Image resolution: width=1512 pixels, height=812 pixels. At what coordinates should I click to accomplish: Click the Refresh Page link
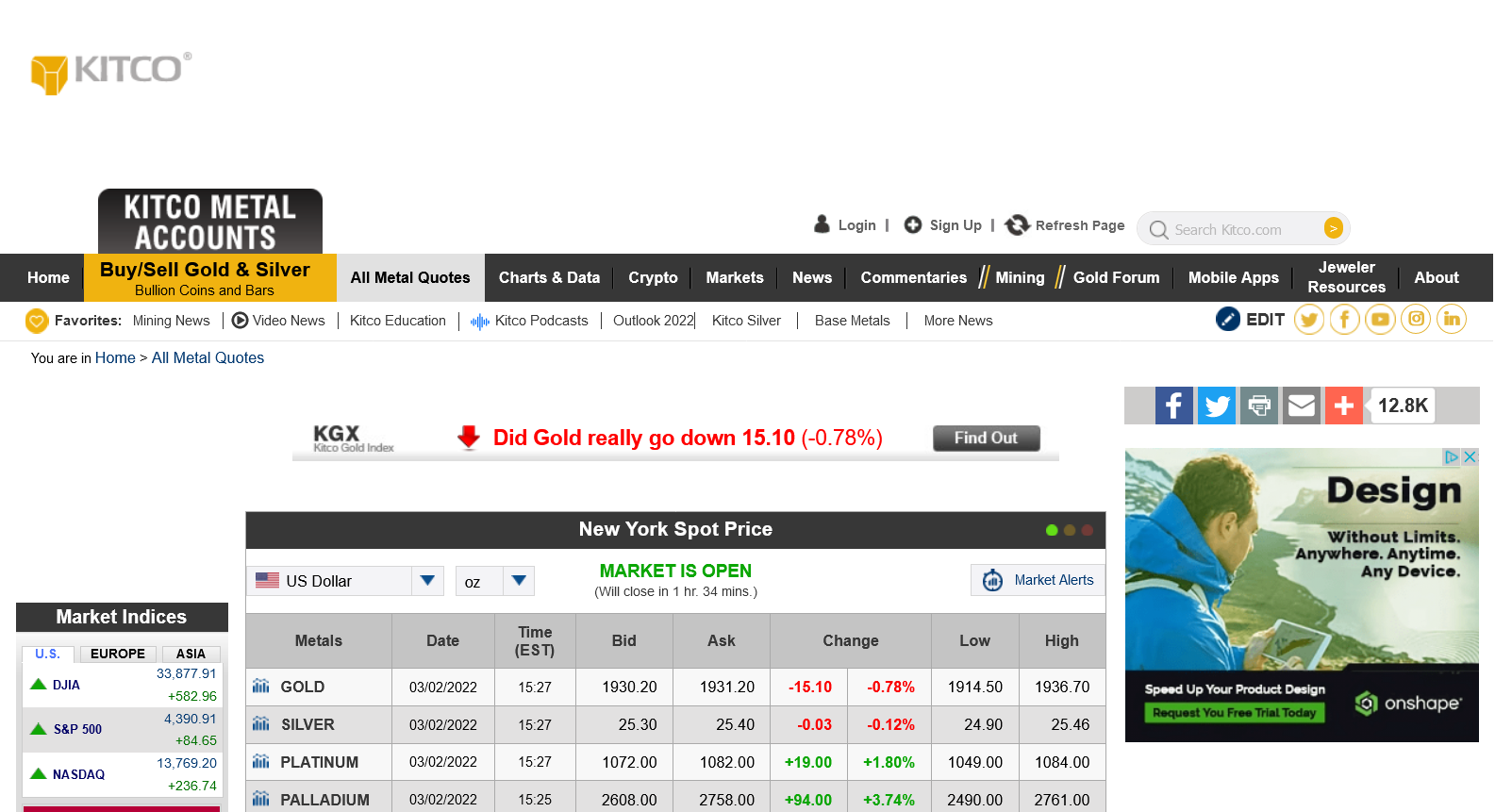coord(1066,225)
